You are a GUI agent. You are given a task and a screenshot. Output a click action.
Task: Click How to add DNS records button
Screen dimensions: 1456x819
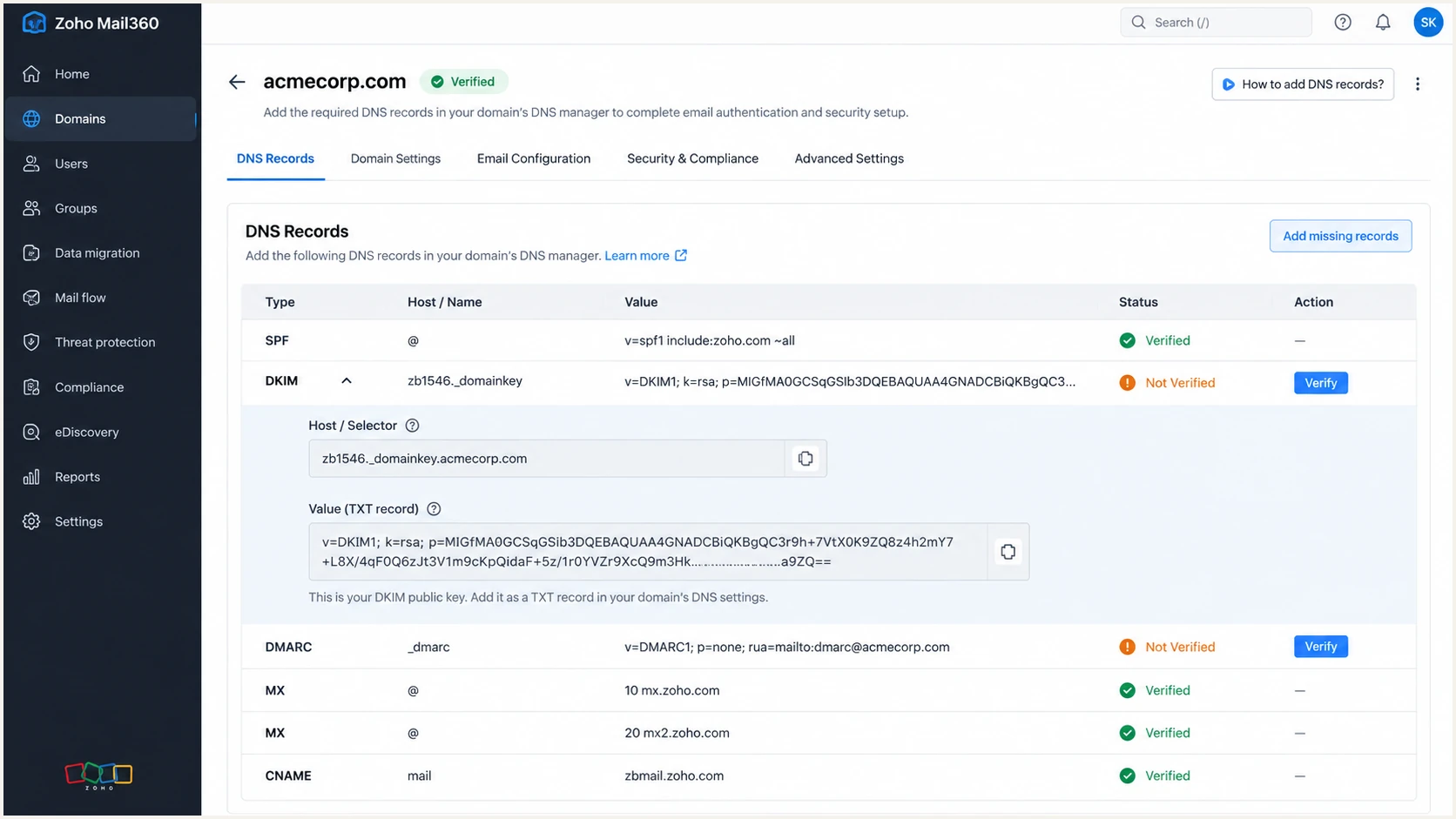1303,84
